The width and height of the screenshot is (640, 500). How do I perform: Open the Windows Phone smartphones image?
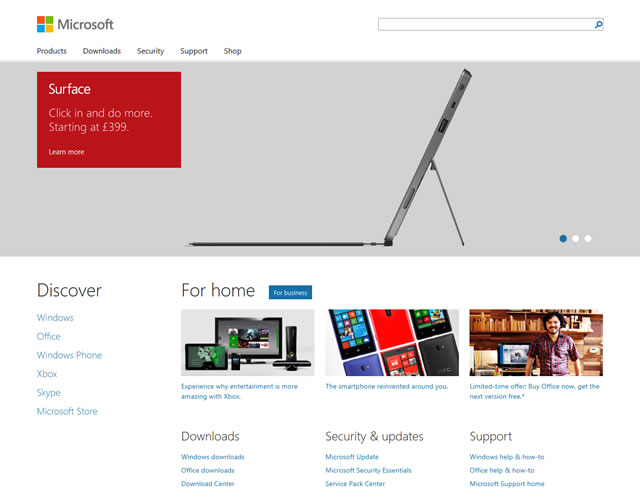click(392, 342)
